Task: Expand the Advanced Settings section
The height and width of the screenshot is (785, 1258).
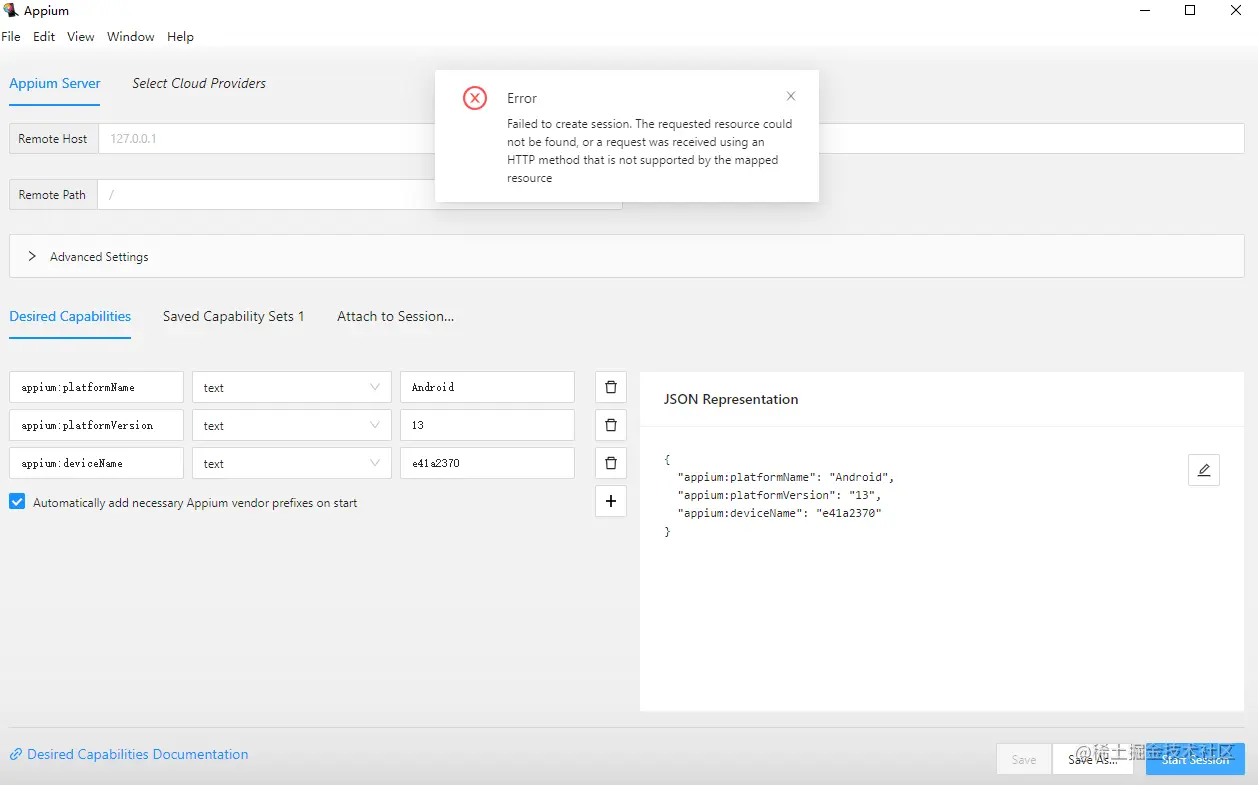Action: pos(33,257)
